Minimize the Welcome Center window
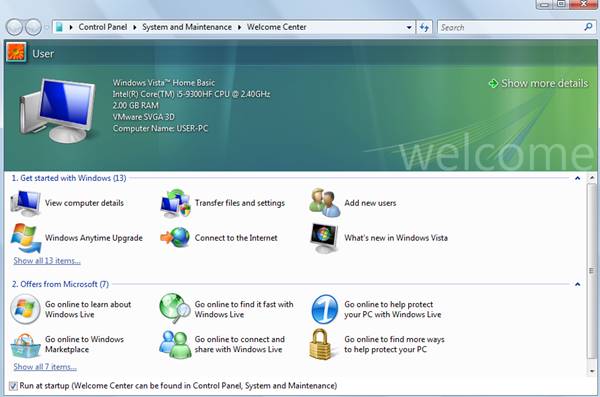The height and width of the screenshot is (397, 600). click(x=545, y=4)
